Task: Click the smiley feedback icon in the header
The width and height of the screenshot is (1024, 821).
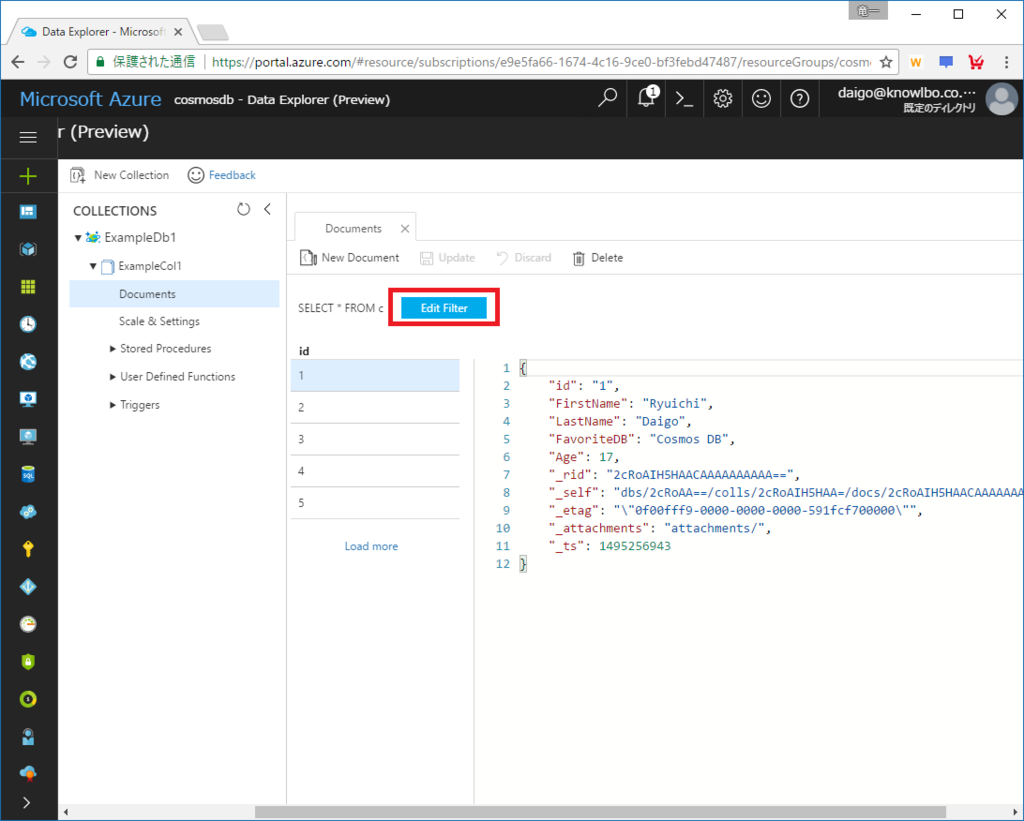Action: [x=761, y=99]
